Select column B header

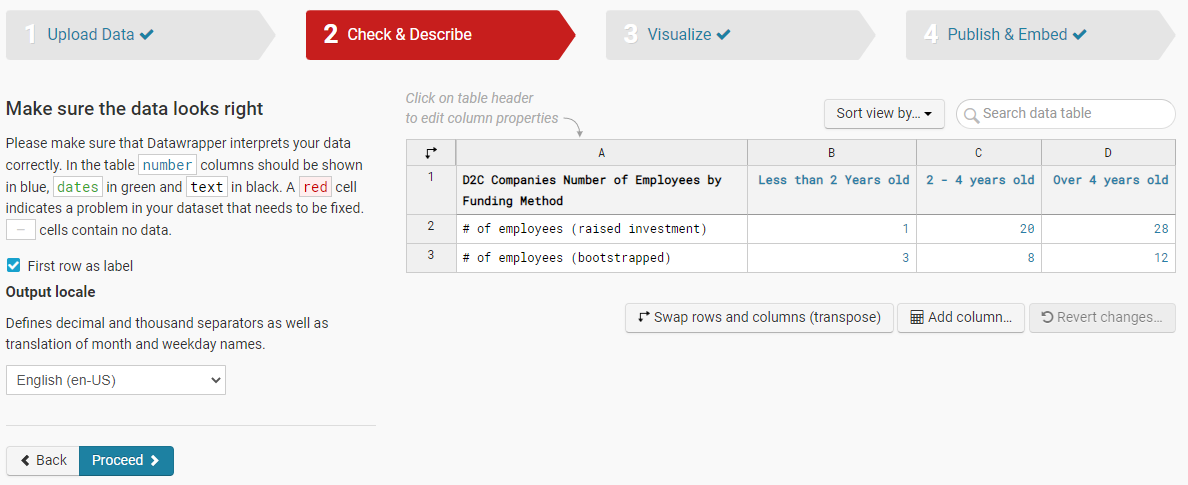pos(831,152)
